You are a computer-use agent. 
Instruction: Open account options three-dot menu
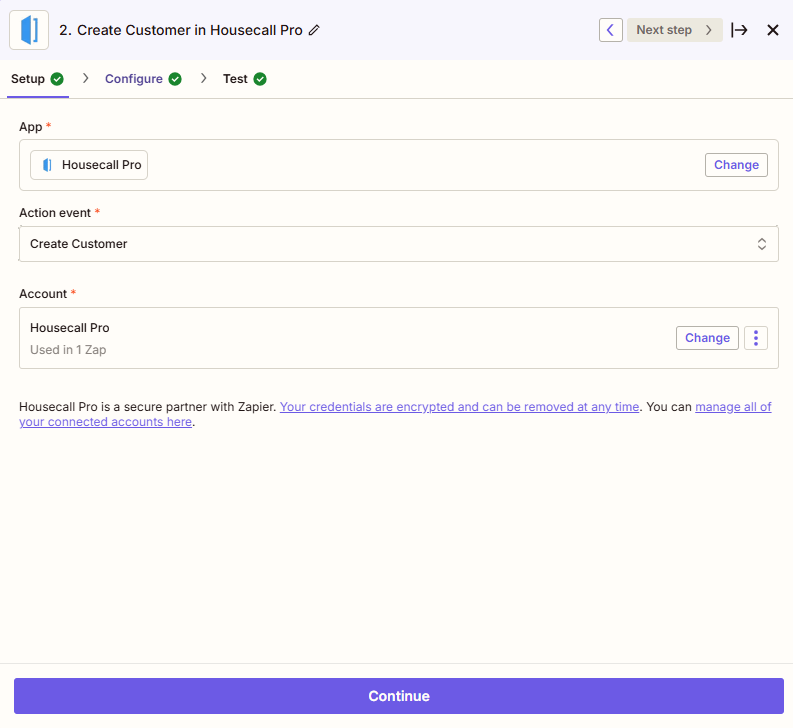point(756,338)
